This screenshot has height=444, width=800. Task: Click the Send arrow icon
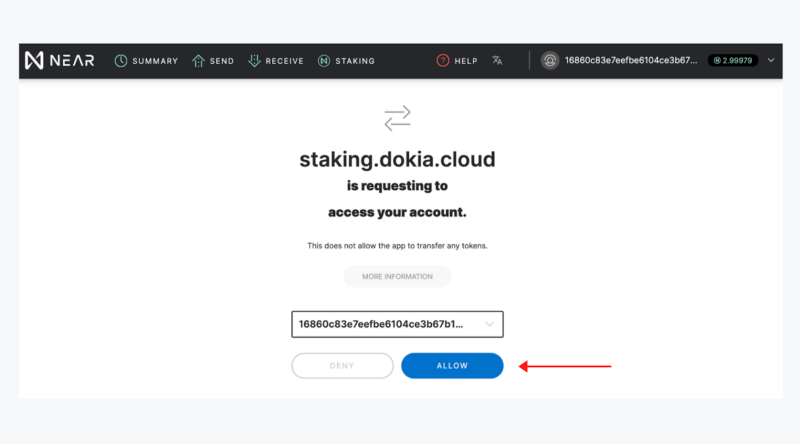coord(198,61)
